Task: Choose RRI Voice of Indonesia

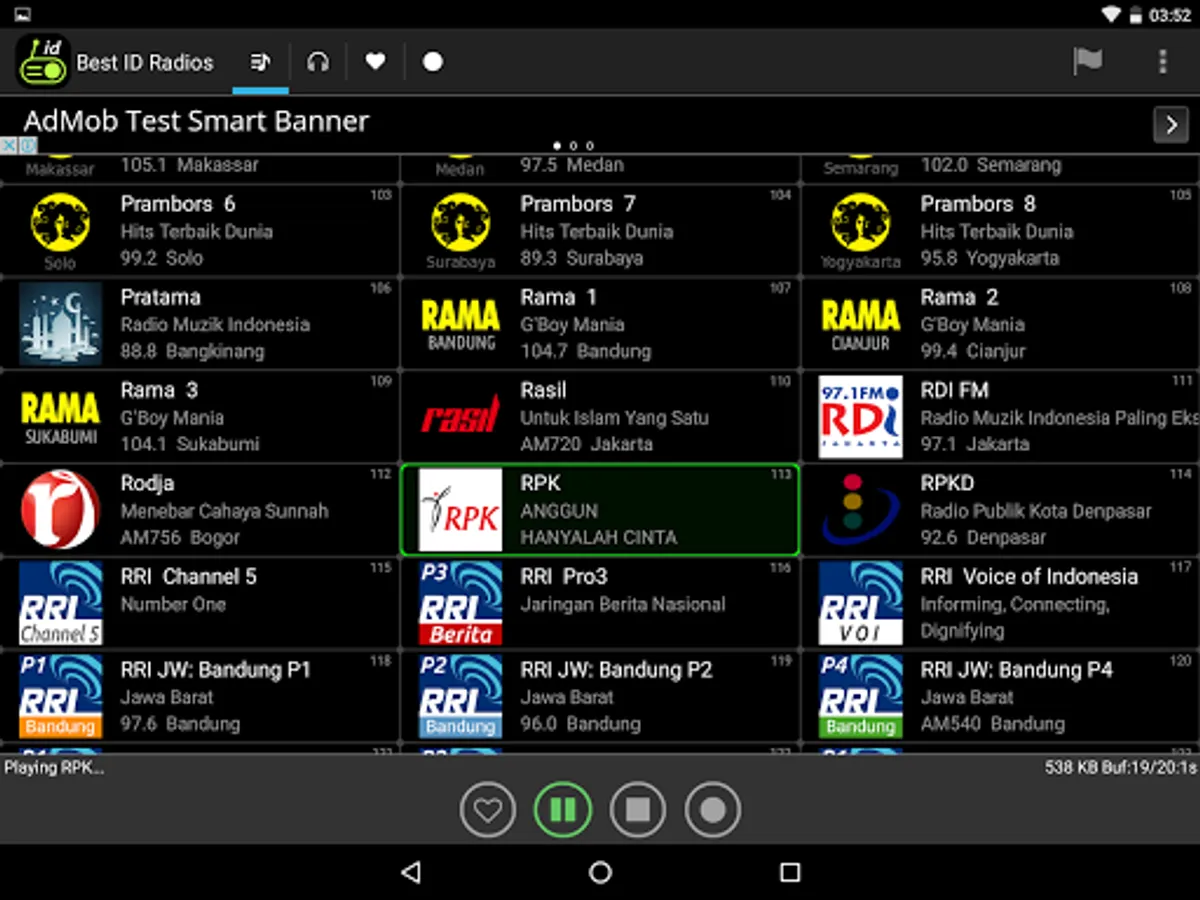Action: tap(1001, 603)
